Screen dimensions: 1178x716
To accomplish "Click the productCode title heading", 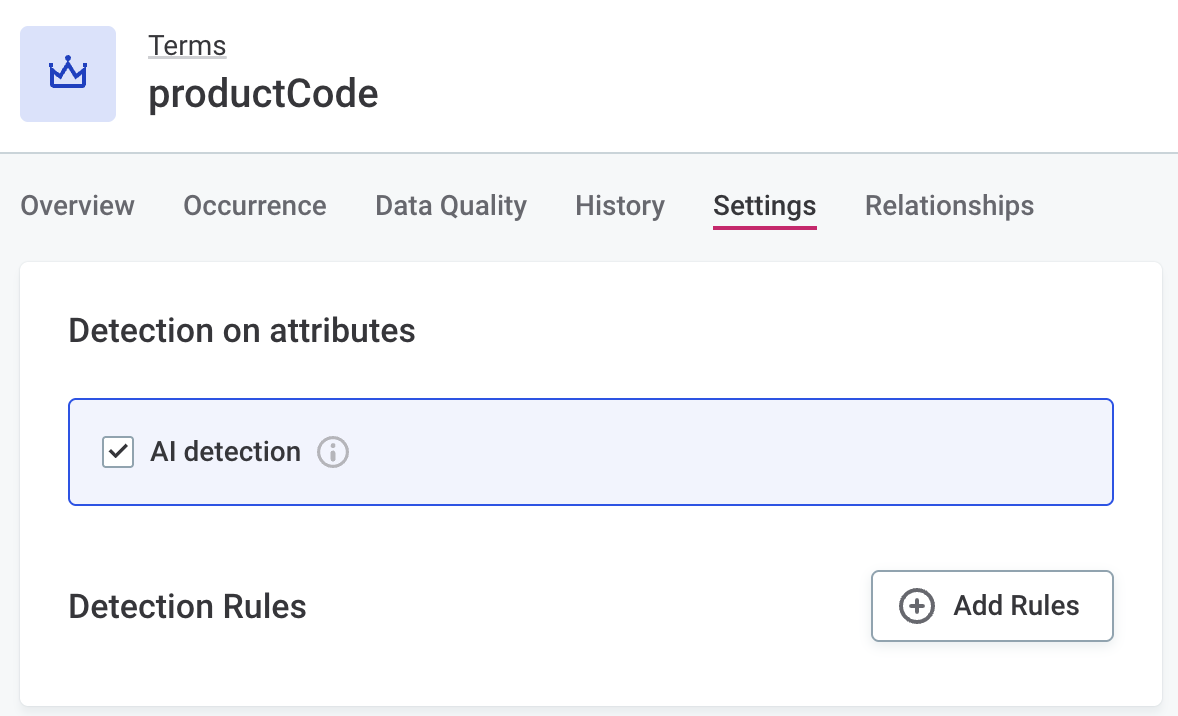I will (x=263, y=93).
